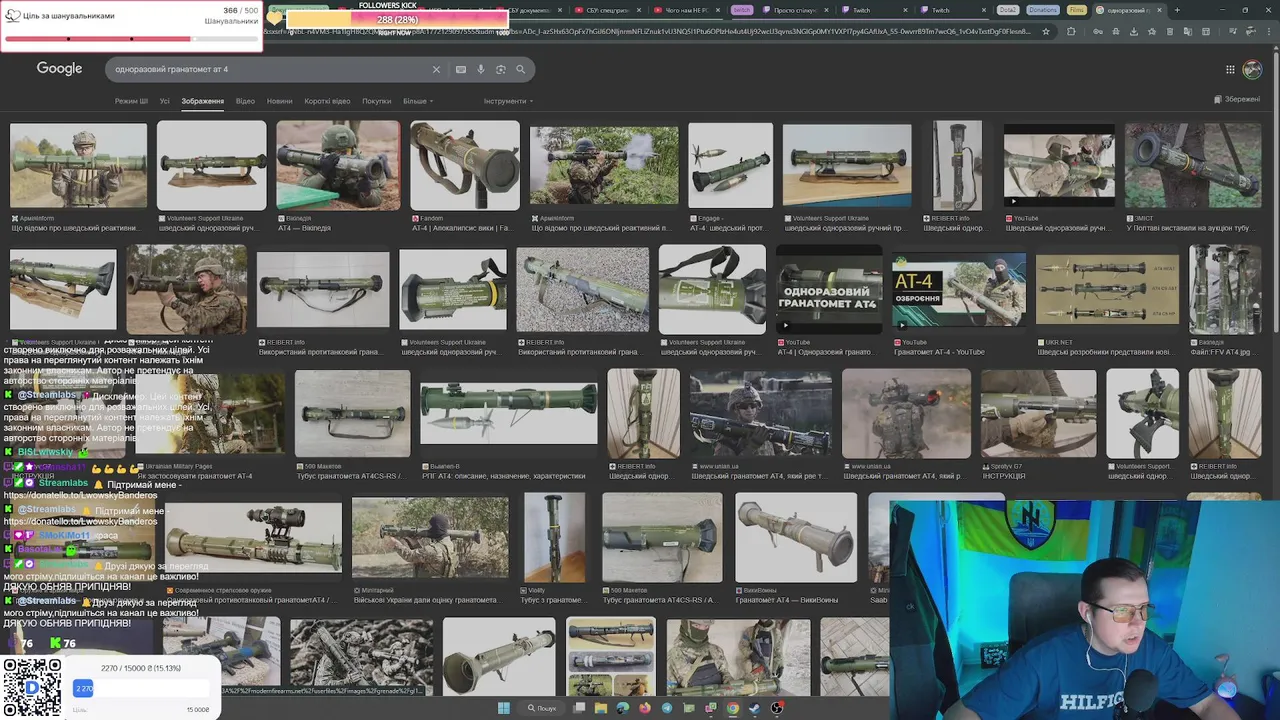Viewport: 1280px width, 720px height.
Task: Open the AT-4 ОЗБРОЄННЯ YouTube thumbnail
Action: pyautogui.click(x=958, y=290)
